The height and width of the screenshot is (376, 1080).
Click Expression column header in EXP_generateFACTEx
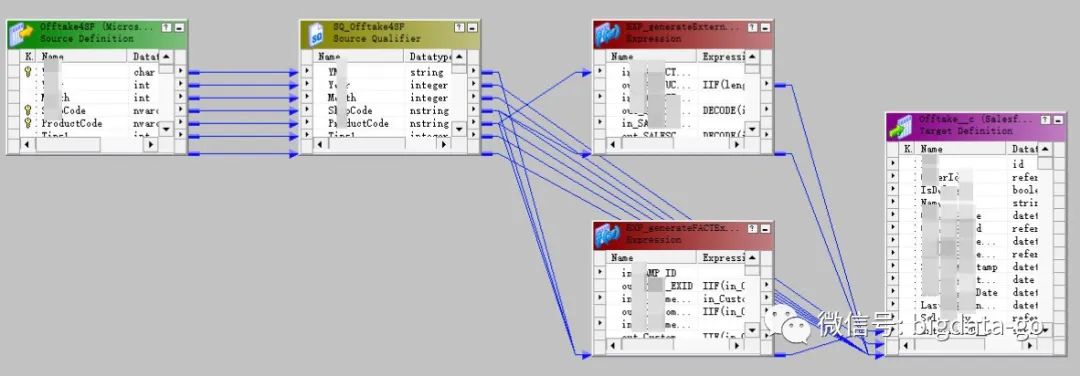click(x=722, y=258)
